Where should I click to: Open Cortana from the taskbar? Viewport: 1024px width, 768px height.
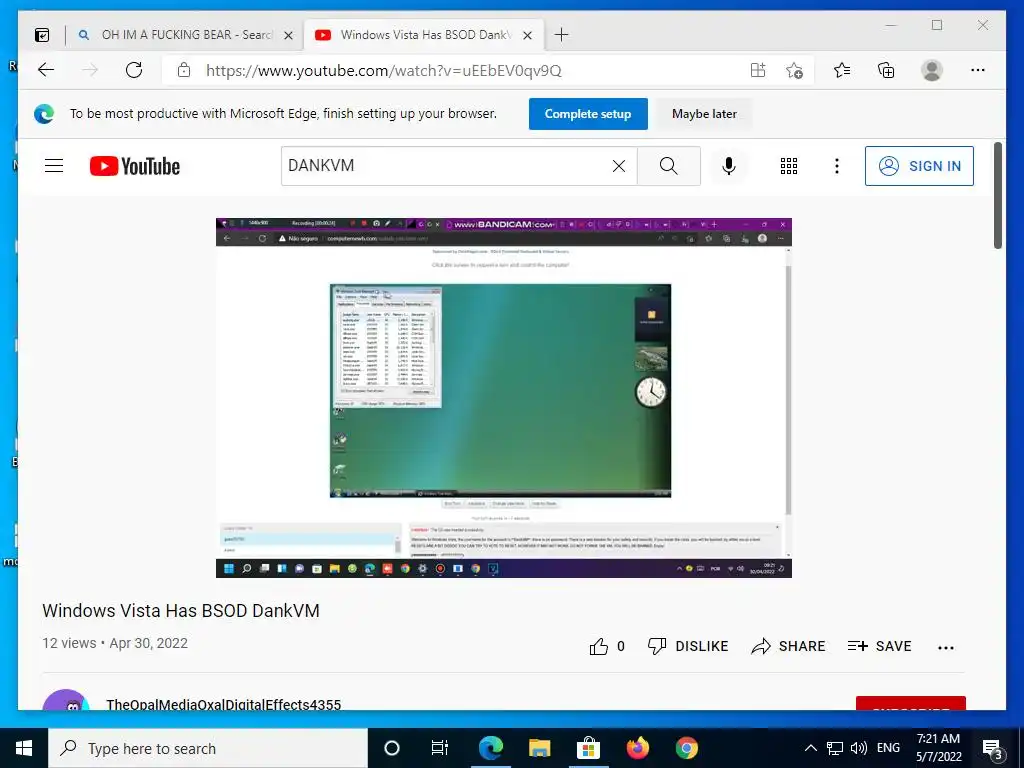[x=392, y=748]
